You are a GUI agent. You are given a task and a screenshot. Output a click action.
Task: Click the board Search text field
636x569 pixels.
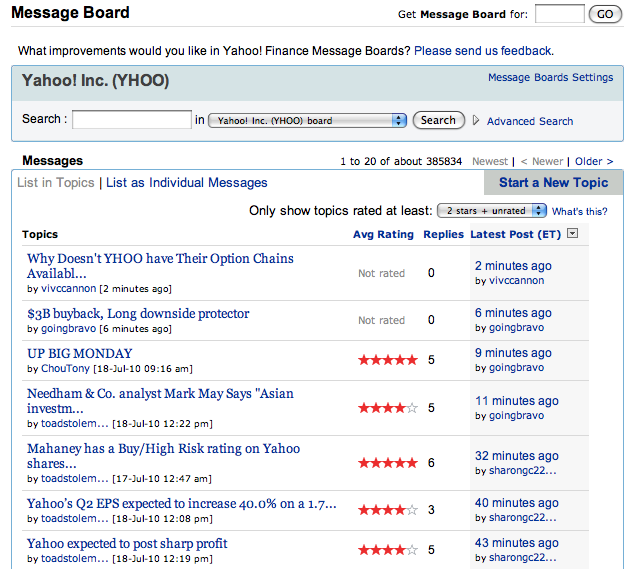pyautogui.click(x=132, y=119)
